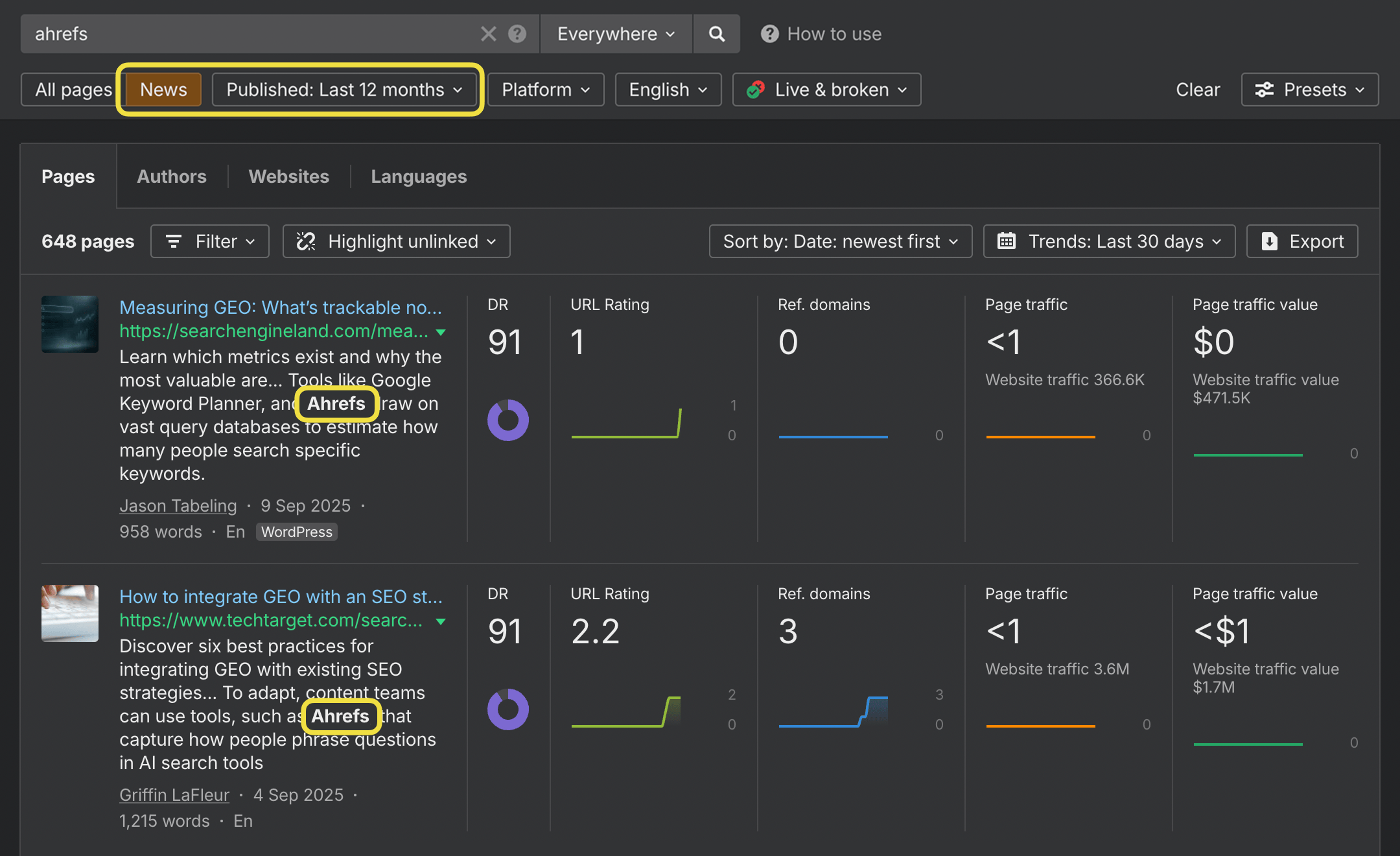
Task: Open the Sort by: Date newest first dropdown
Action: pos(839,241)
